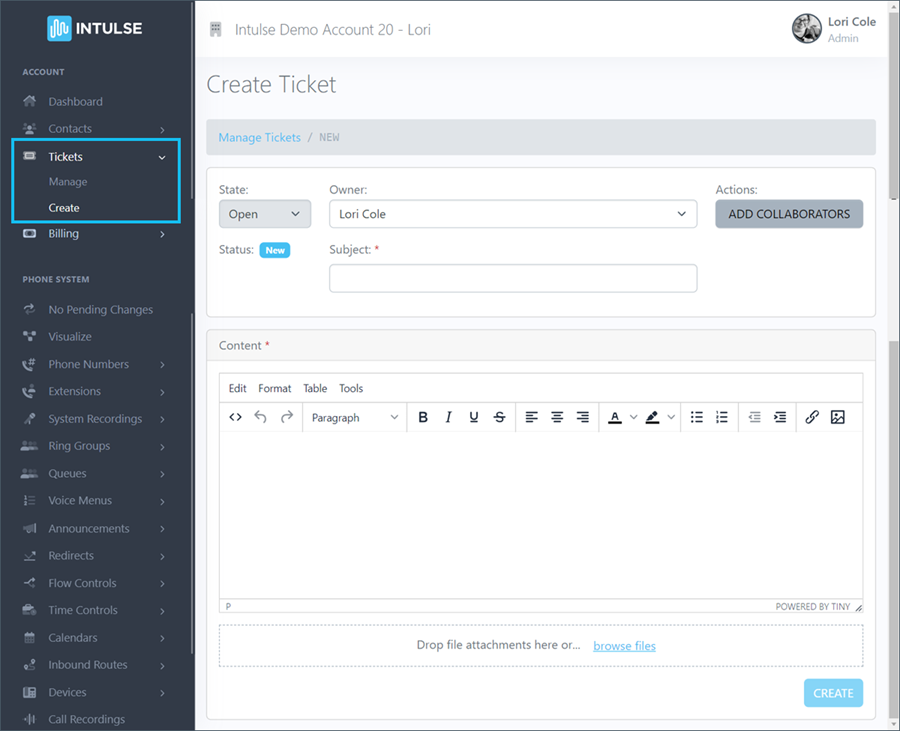Collapse the Tickets section in the sidebar

pos(162,156)
